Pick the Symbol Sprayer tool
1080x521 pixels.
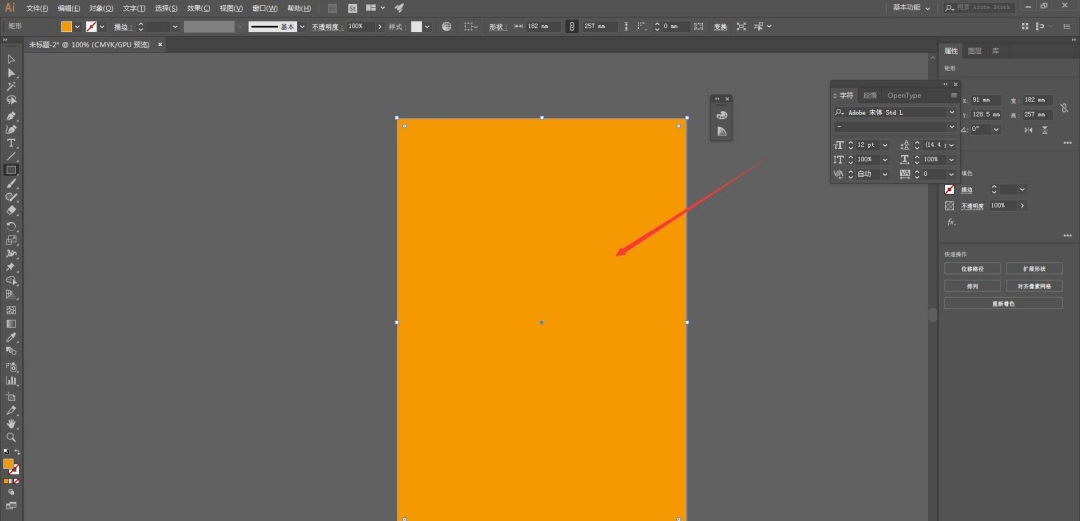click(11, 367)
